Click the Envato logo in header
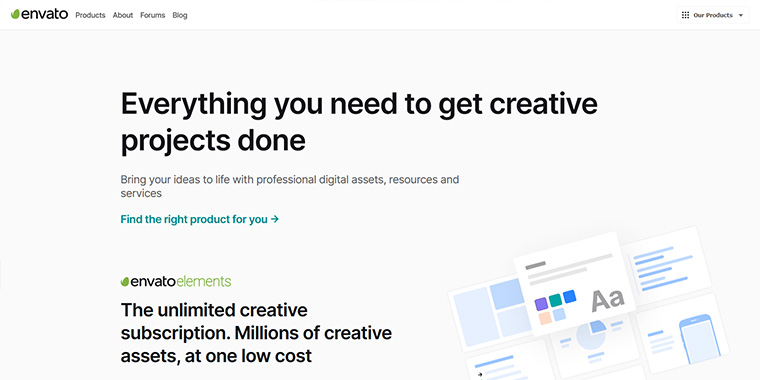Viewport: 760px width, 380px height. tap(39, 15)
